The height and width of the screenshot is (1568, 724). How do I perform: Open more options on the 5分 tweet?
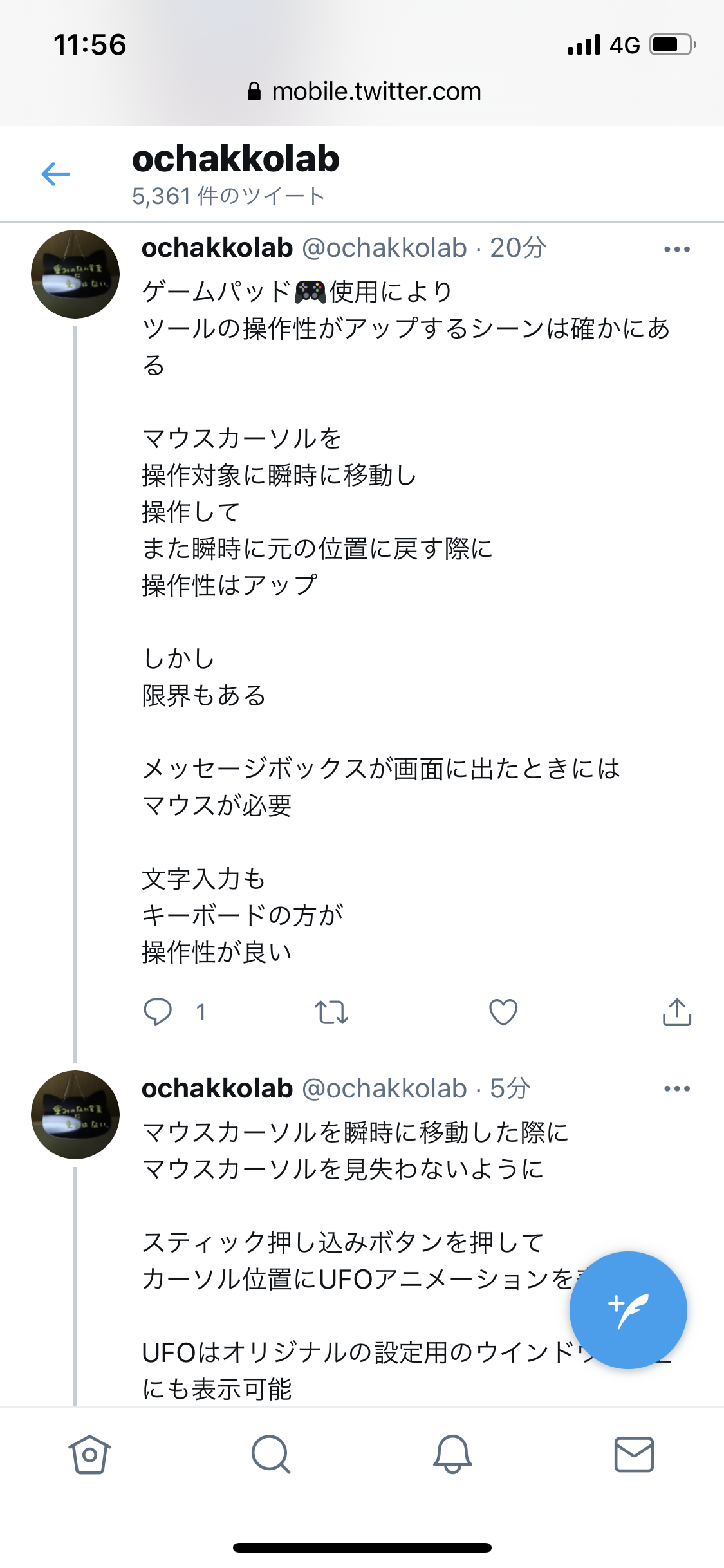[x=676, y=1088]
